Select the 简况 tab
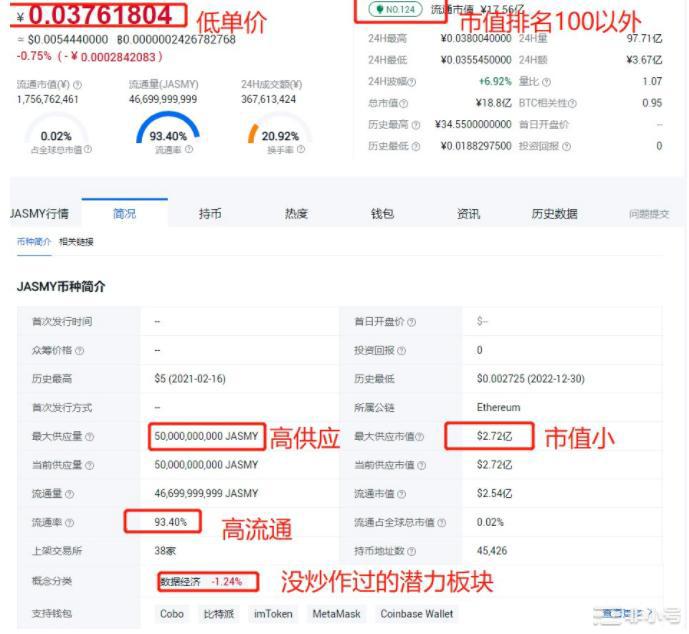The width and height of the screenshot is (689, 634). [x=124, y=214]
